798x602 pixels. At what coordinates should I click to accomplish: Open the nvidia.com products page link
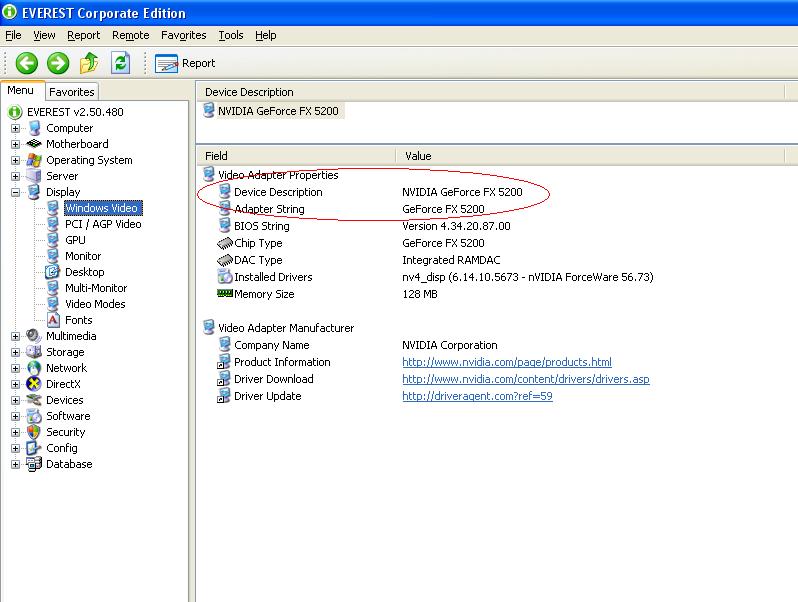[x=507, y=362]
